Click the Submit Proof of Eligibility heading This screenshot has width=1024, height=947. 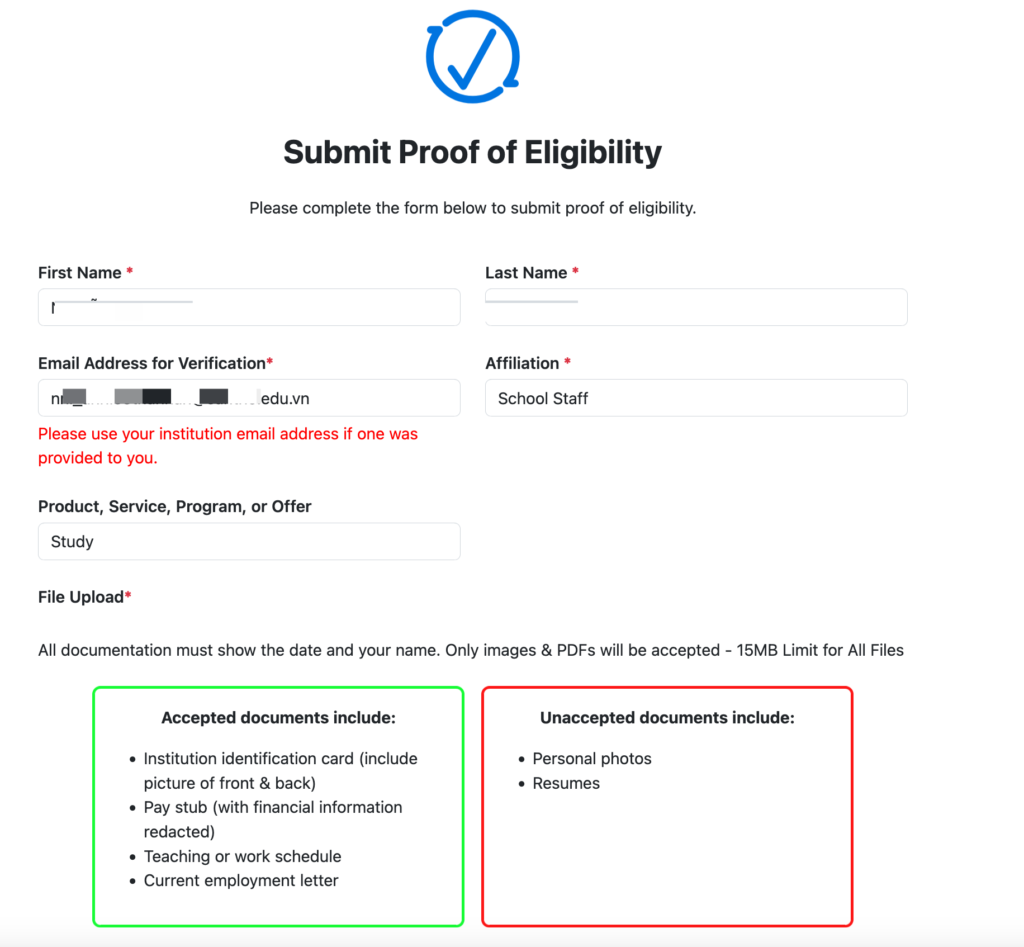click(x=472, y=152)
